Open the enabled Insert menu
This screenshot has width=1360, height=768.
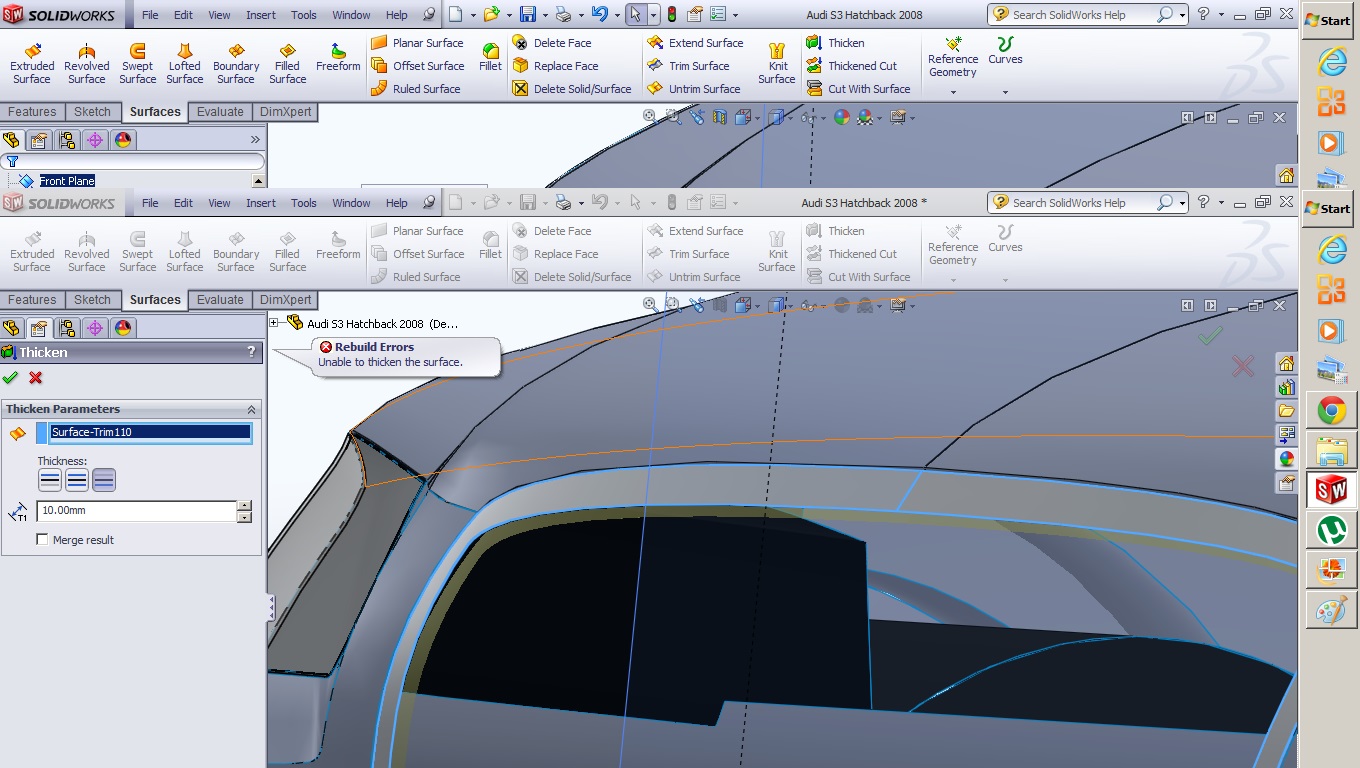(x=261, y=15)
